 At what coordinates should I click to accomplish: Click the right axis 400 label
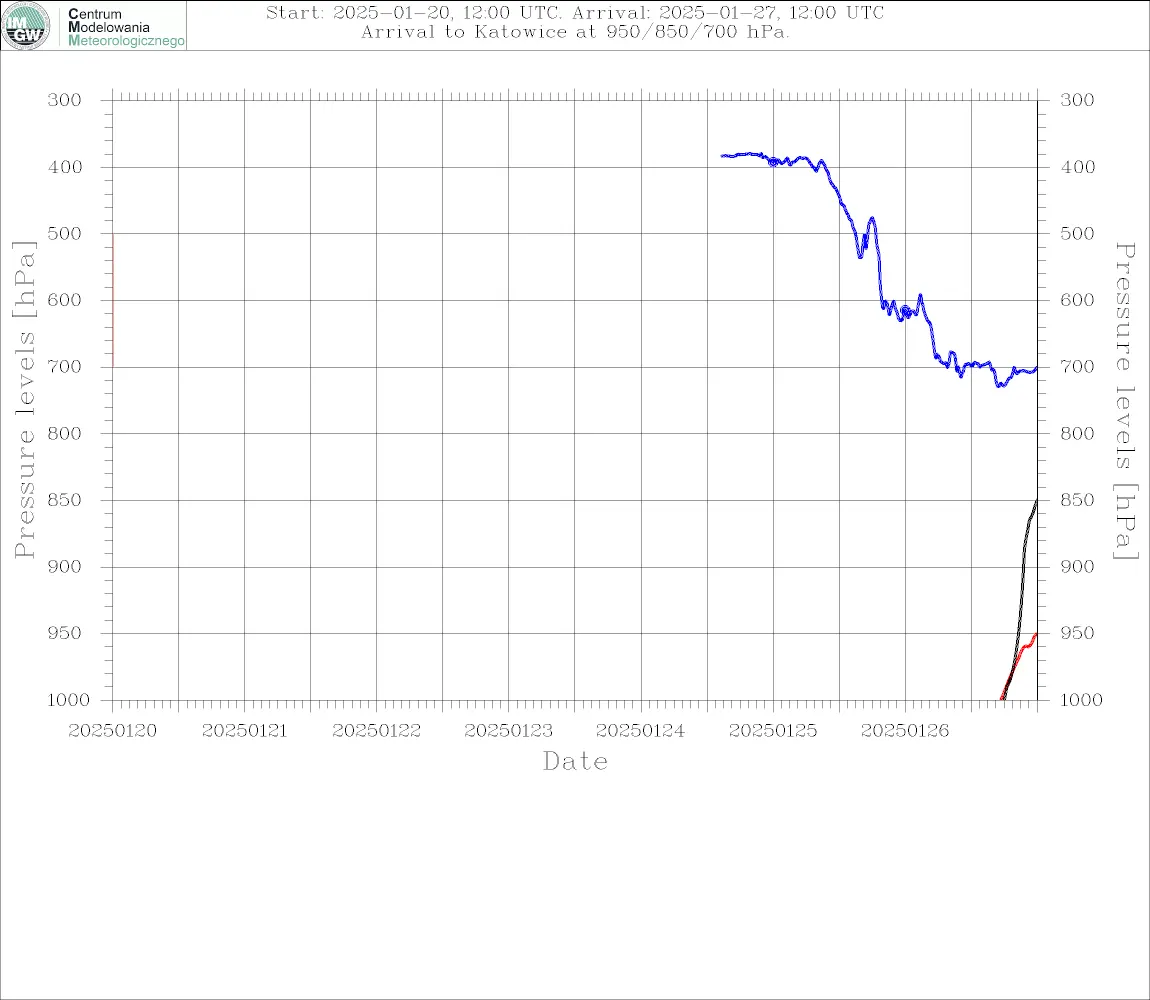coord(1077,167)
